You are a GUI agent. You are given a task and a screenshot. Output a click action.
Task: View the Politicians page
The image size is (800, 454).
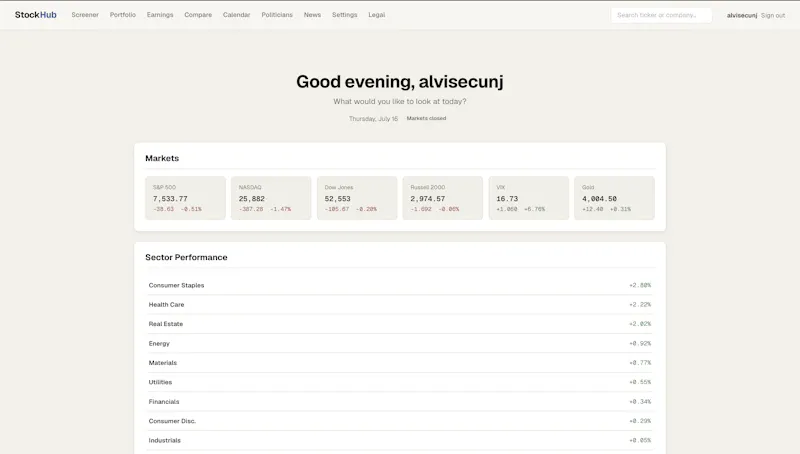coord(277,15)
